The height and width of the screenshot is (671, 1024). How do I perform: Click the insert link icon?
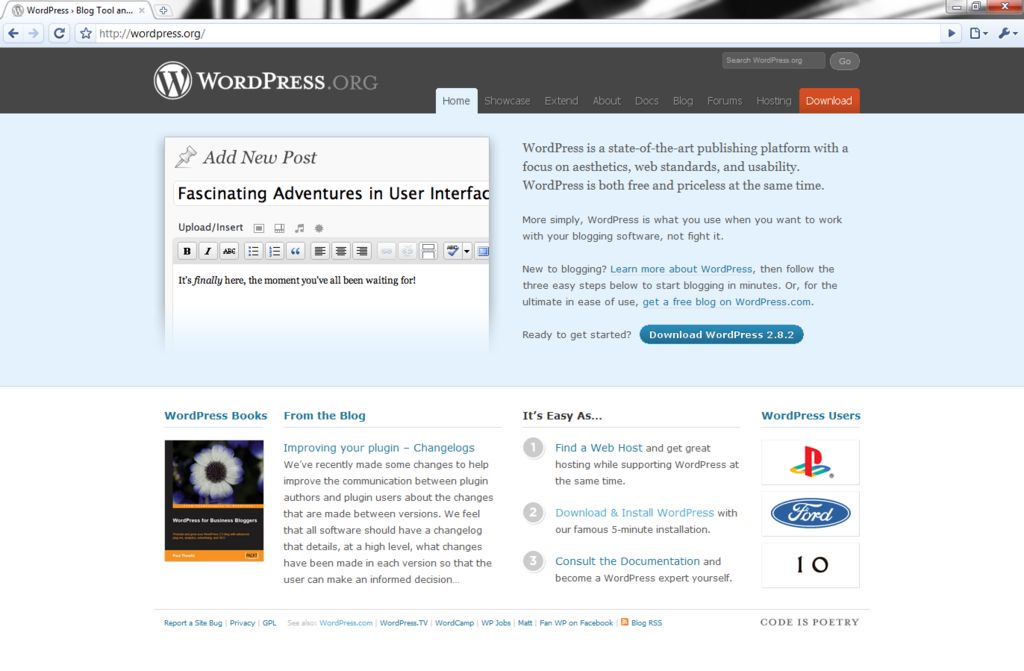[x=386, y=251]
